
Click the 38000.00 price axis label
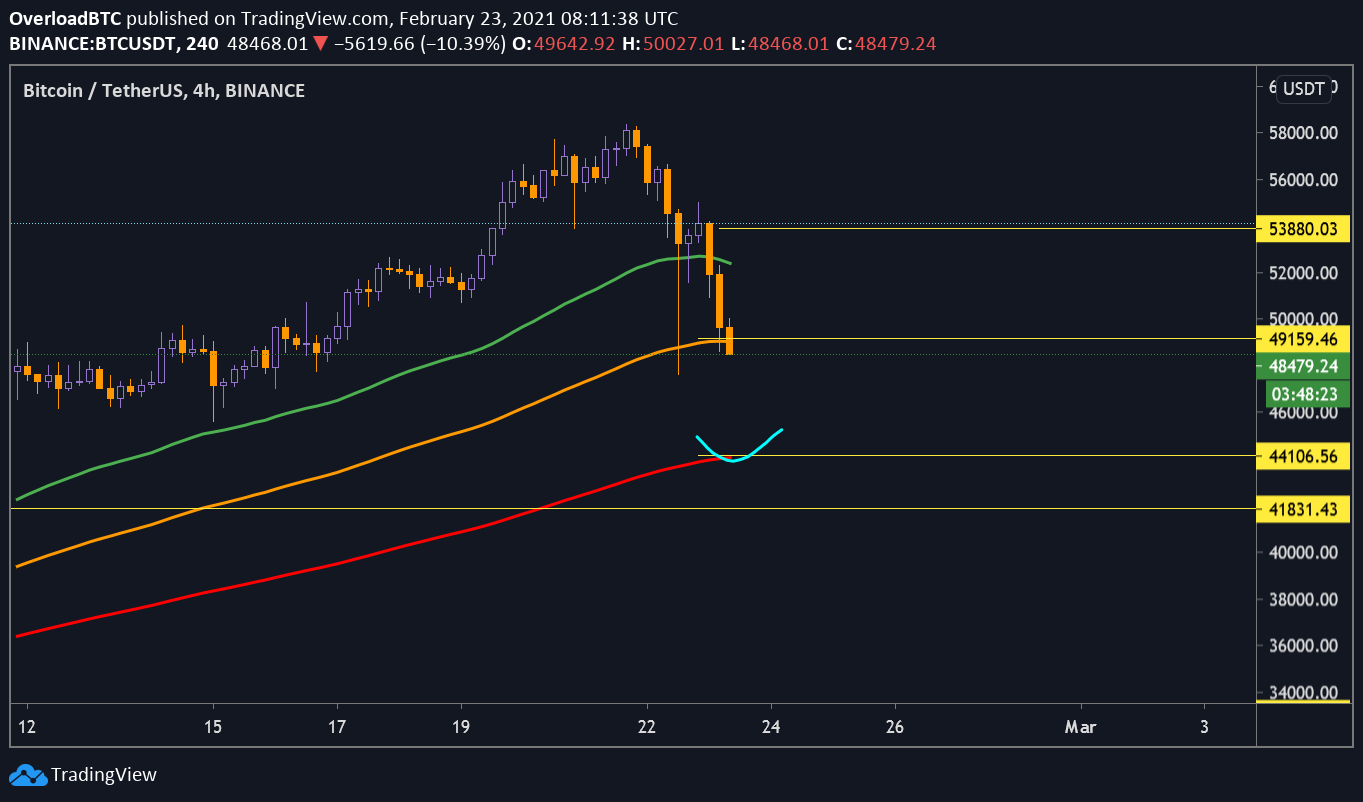1303,599
